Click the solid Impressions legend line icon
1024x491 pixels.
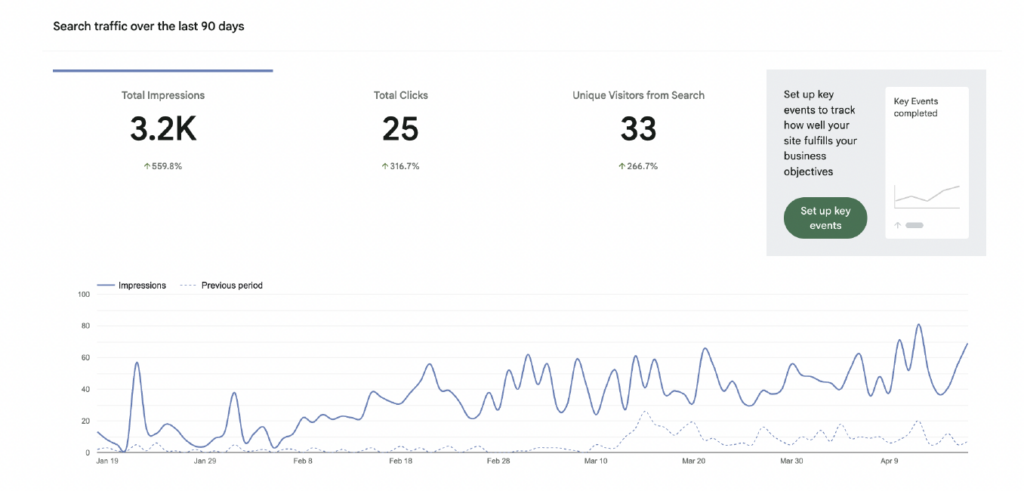[106, 285]
